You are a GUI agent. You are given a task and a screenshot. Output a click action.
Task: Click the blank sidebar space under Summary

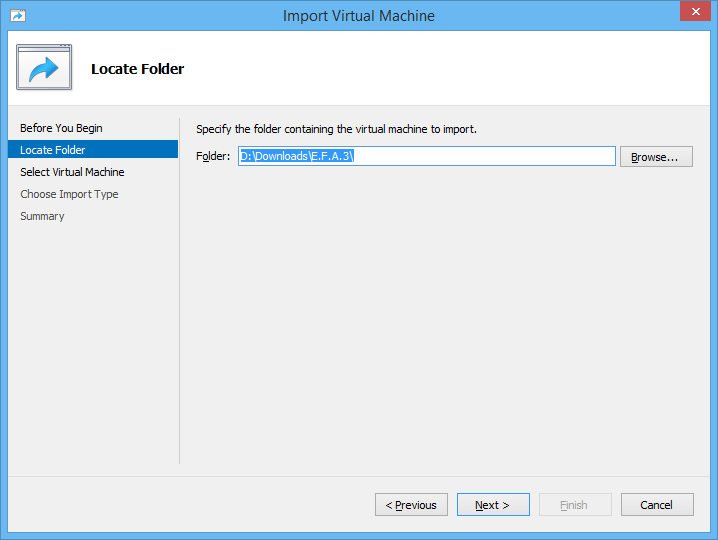click(90, 340)
